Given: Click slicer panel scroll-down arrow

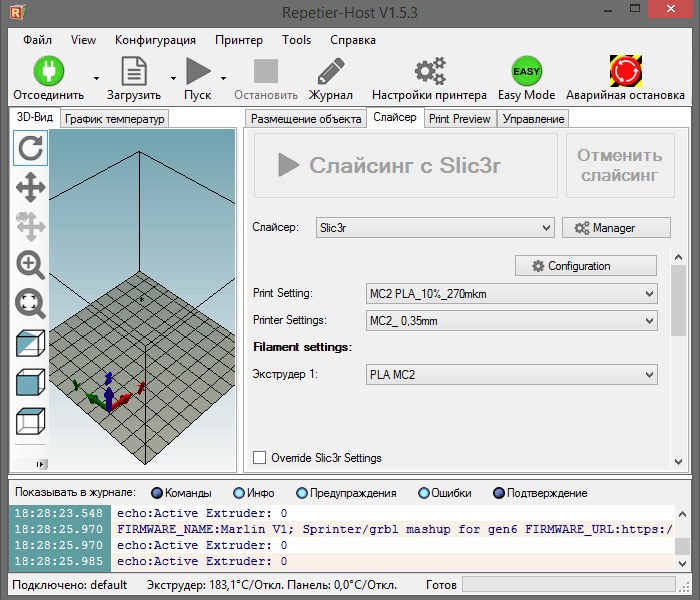Looking at the screenshot, I should [x=679, y=462].
